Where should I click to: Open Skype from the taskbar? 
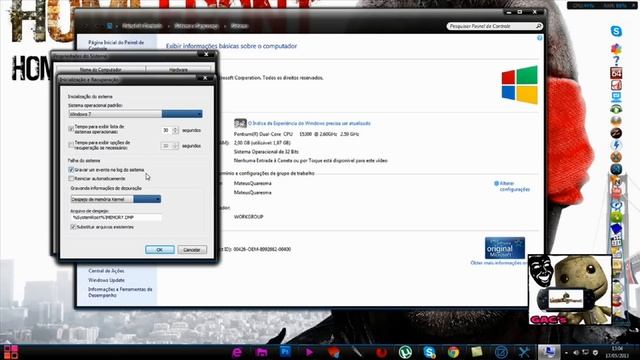[x=429, y=352]
